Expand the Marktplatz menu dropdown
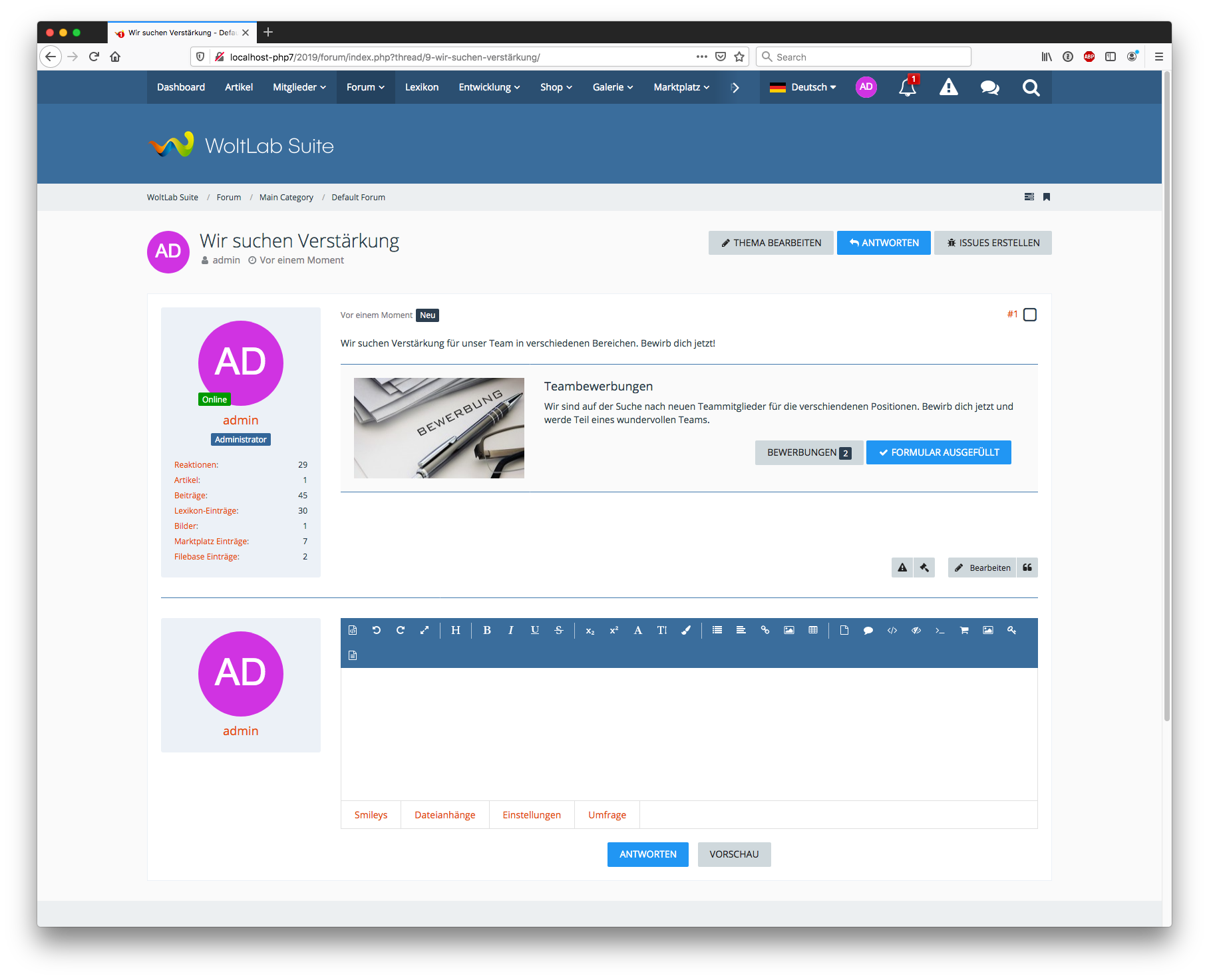This screenshot has width=1209, height=980. click(x=681, y=87)
